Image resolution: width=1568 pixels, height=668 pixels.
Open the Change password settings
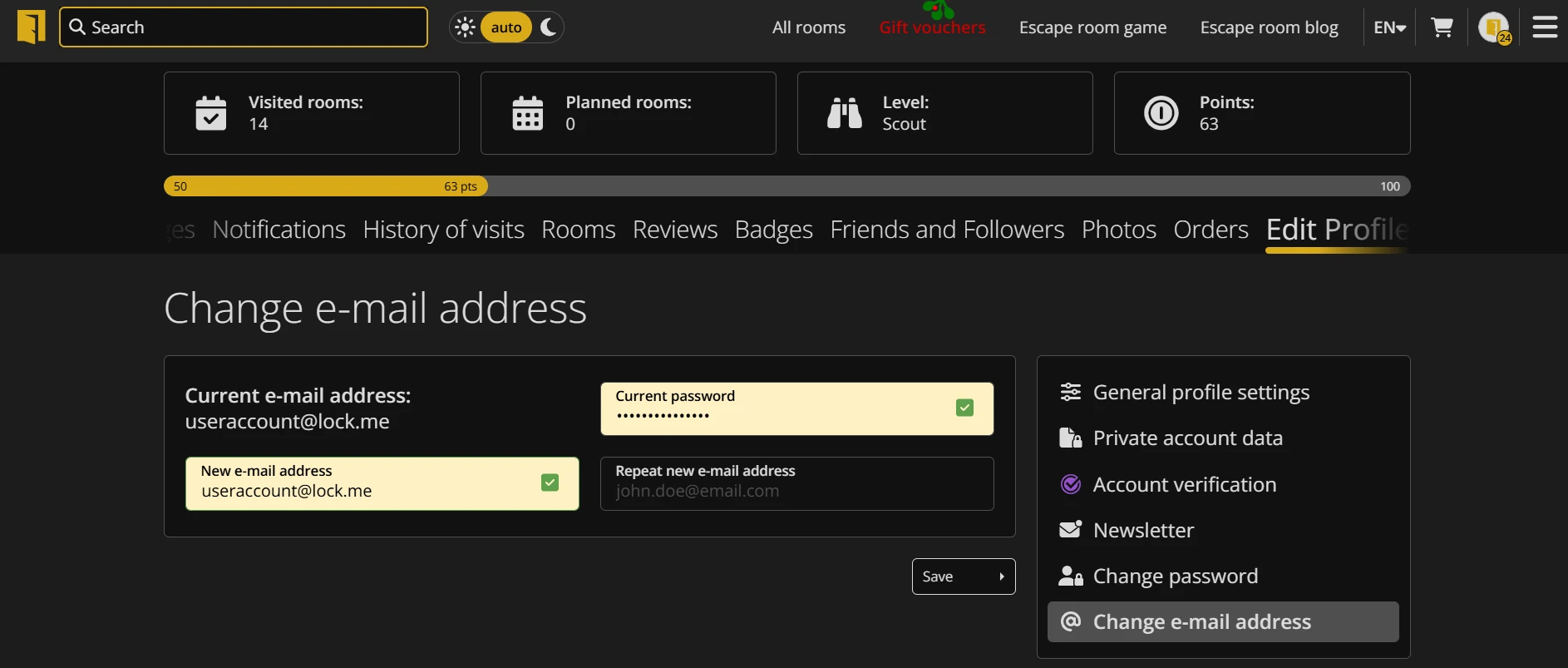point(1175,576)
